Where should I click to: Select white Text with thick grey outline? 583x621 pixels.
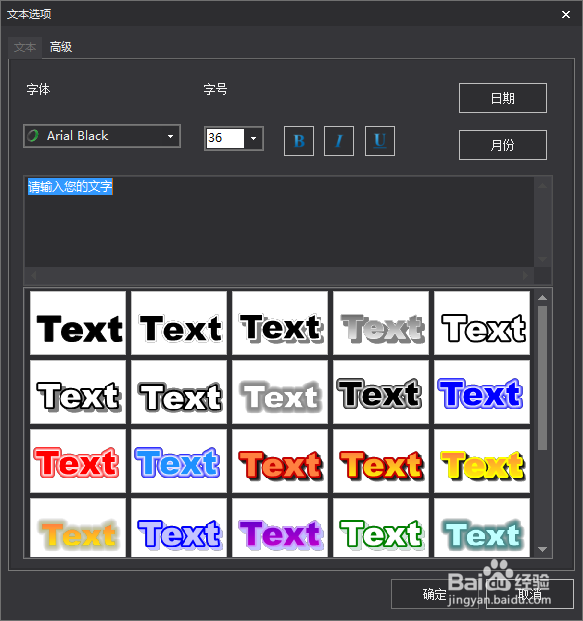click(x=179, y=392)
